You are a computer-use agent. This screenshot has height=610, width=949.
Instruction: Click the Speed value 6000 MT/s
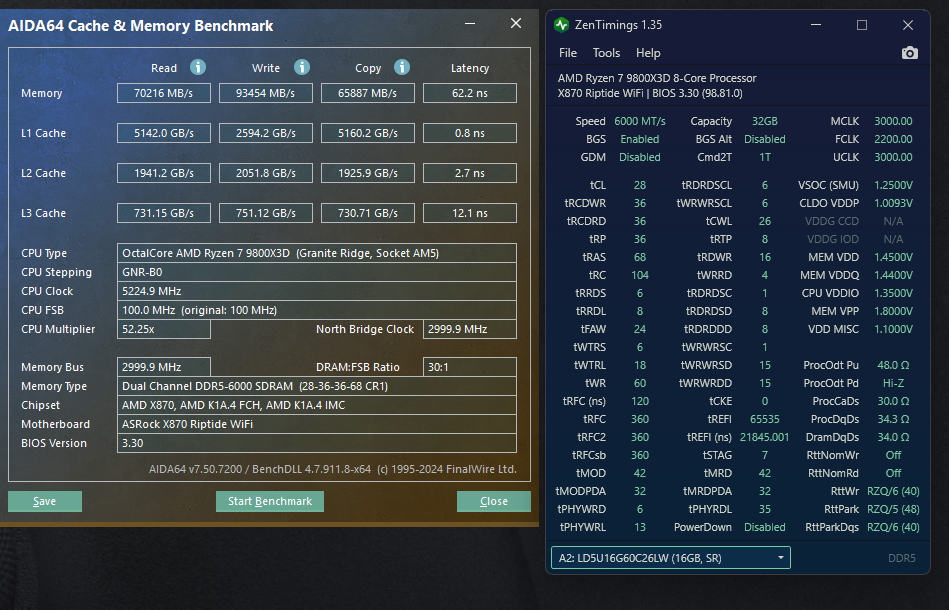(x=640, y=121)
